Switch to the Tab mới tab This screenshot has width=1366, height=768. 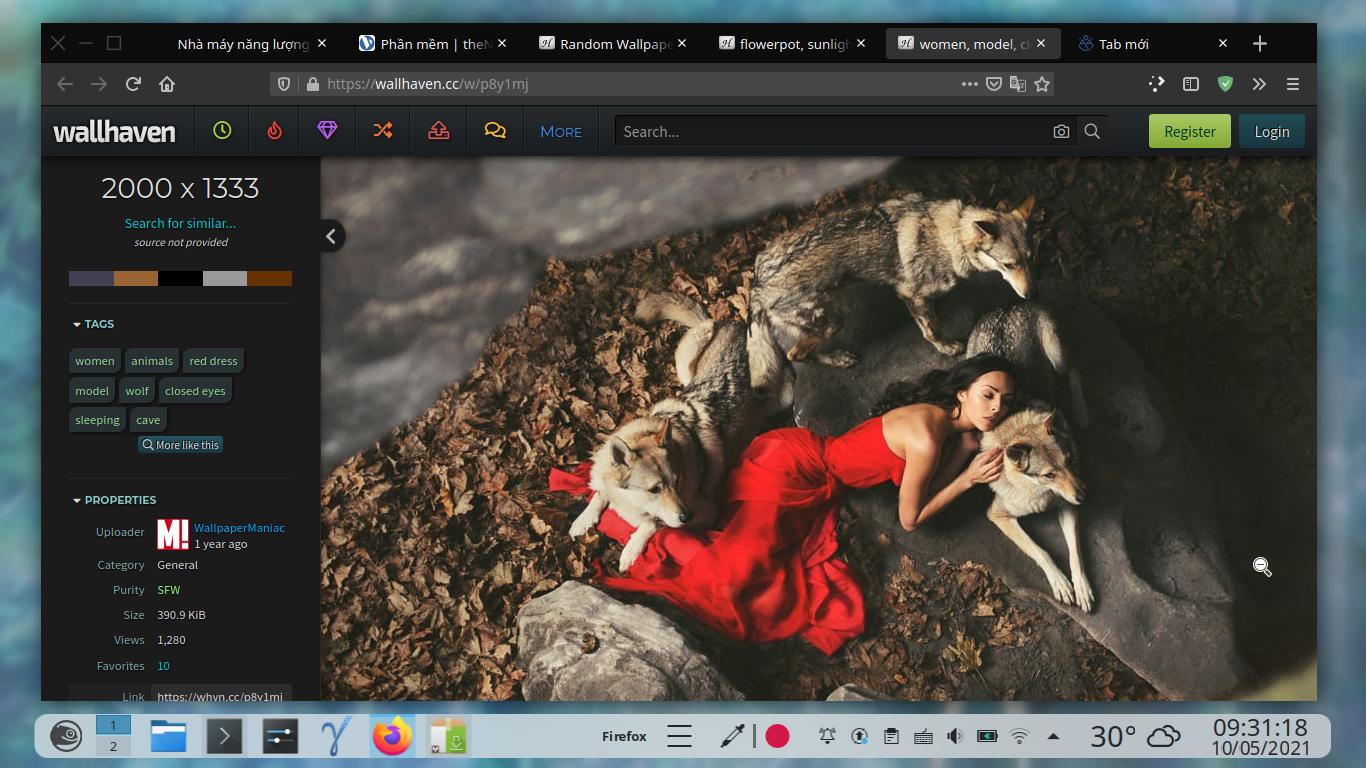(x=1152, y=44)
